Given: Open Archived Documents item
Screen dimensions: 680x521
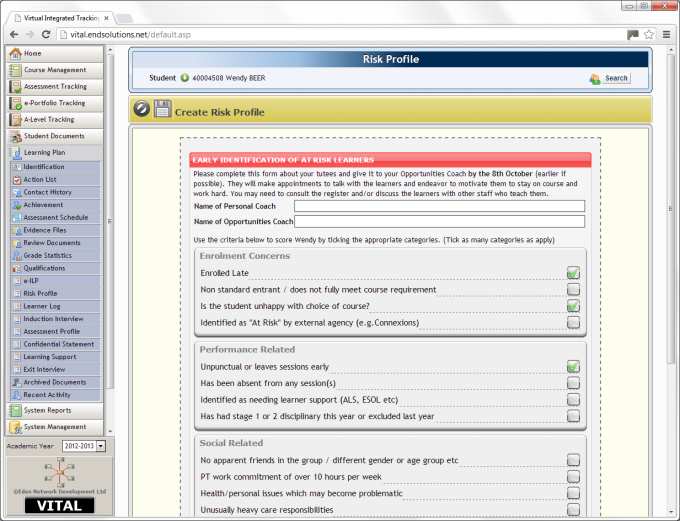Looking at the screenshot, I should click(x=56, y=382).
